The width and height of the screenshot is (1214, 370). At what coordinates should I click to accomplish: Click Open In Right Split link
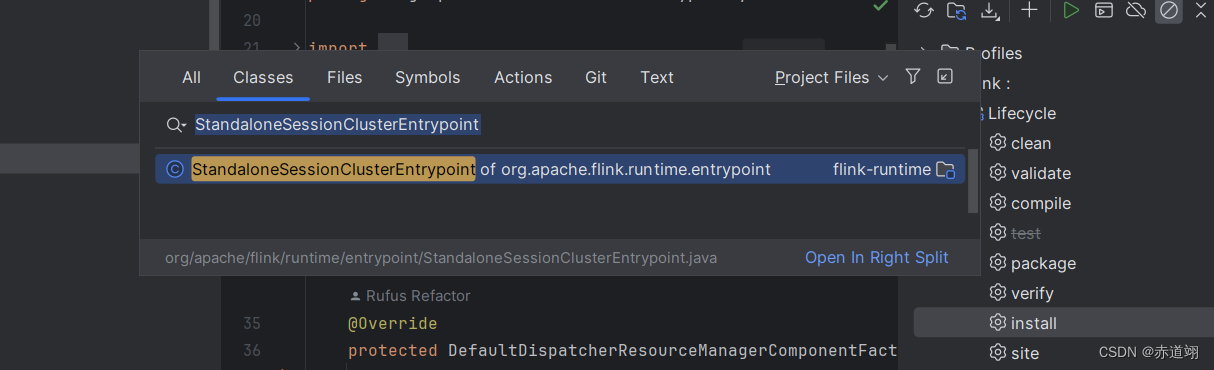coord(877,257)
